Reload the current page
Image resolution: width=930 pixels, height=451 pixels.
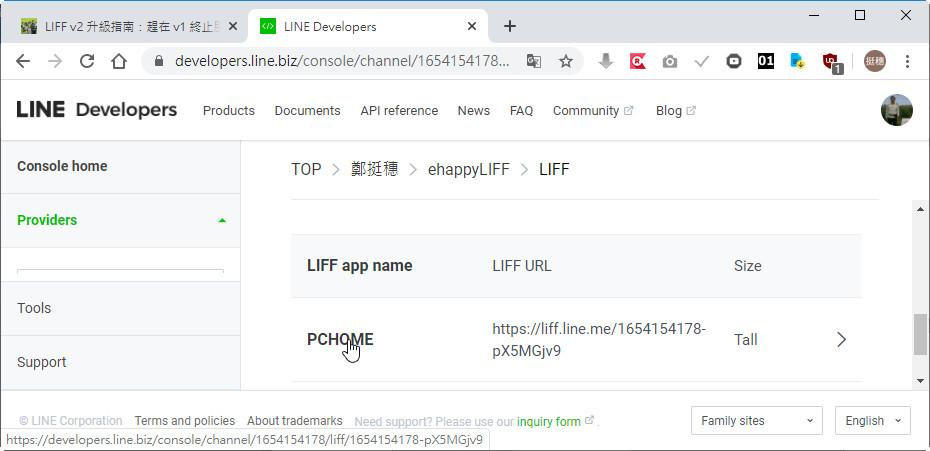pyautogui.click(x=87, y=61)
